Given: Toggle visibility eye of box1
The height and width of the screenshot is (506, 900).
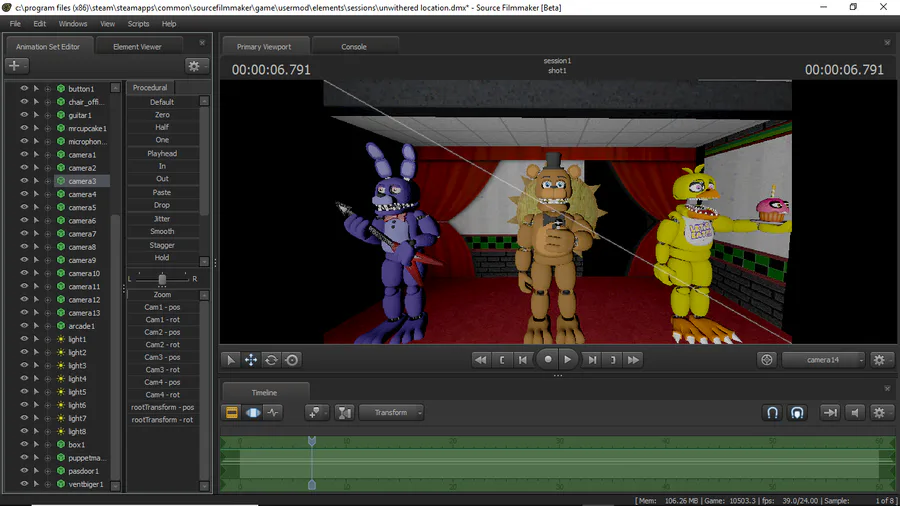Looking at the screenshot, I should (24, 444).
